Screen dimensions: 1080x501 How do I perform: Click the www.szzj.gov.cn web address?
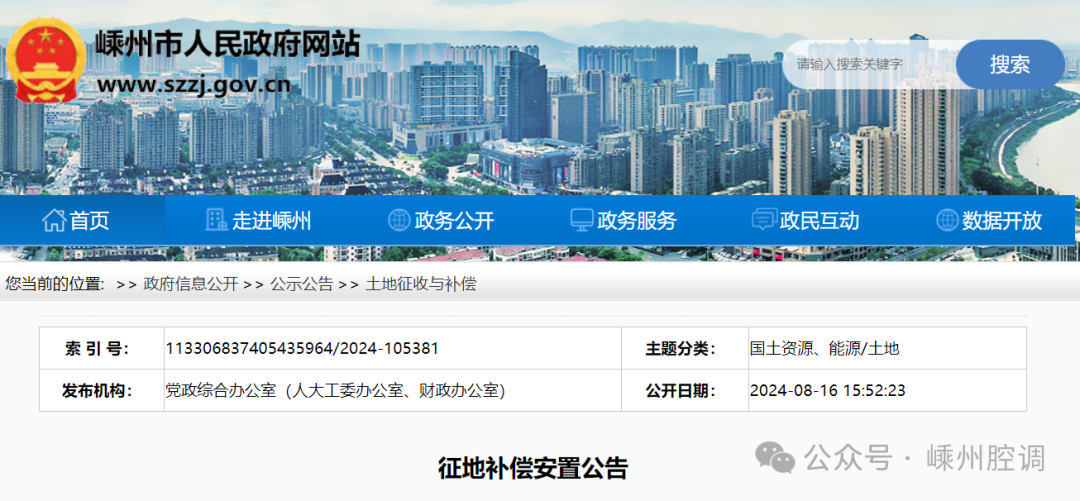click(194, 84)
